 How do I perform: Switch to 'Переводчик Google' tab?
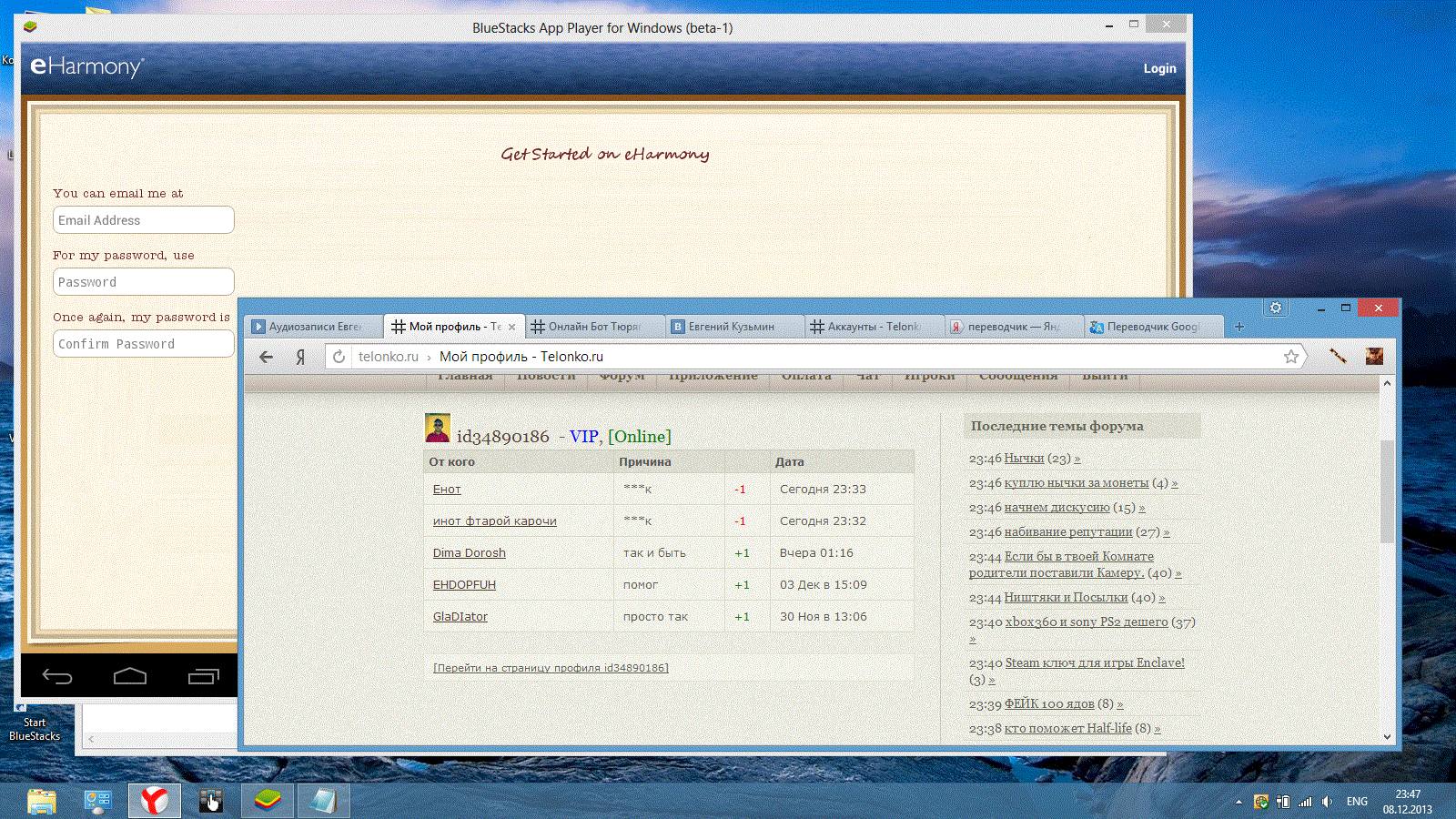coord(1153,327)
